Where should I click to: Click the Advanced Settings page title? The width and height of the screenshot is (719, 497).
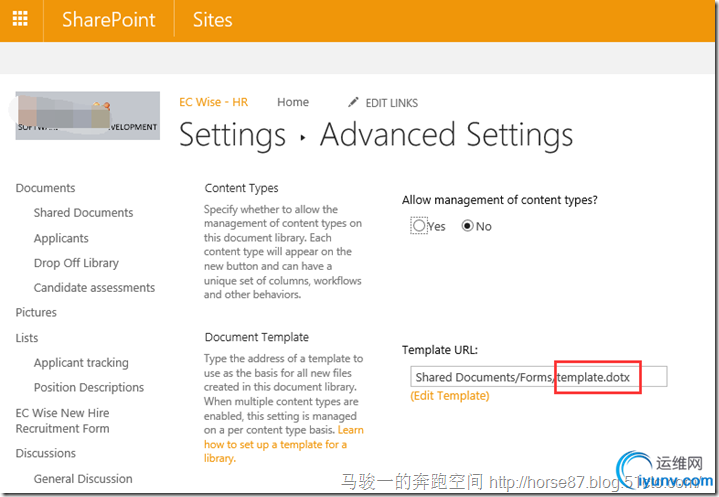pos(447,135)
